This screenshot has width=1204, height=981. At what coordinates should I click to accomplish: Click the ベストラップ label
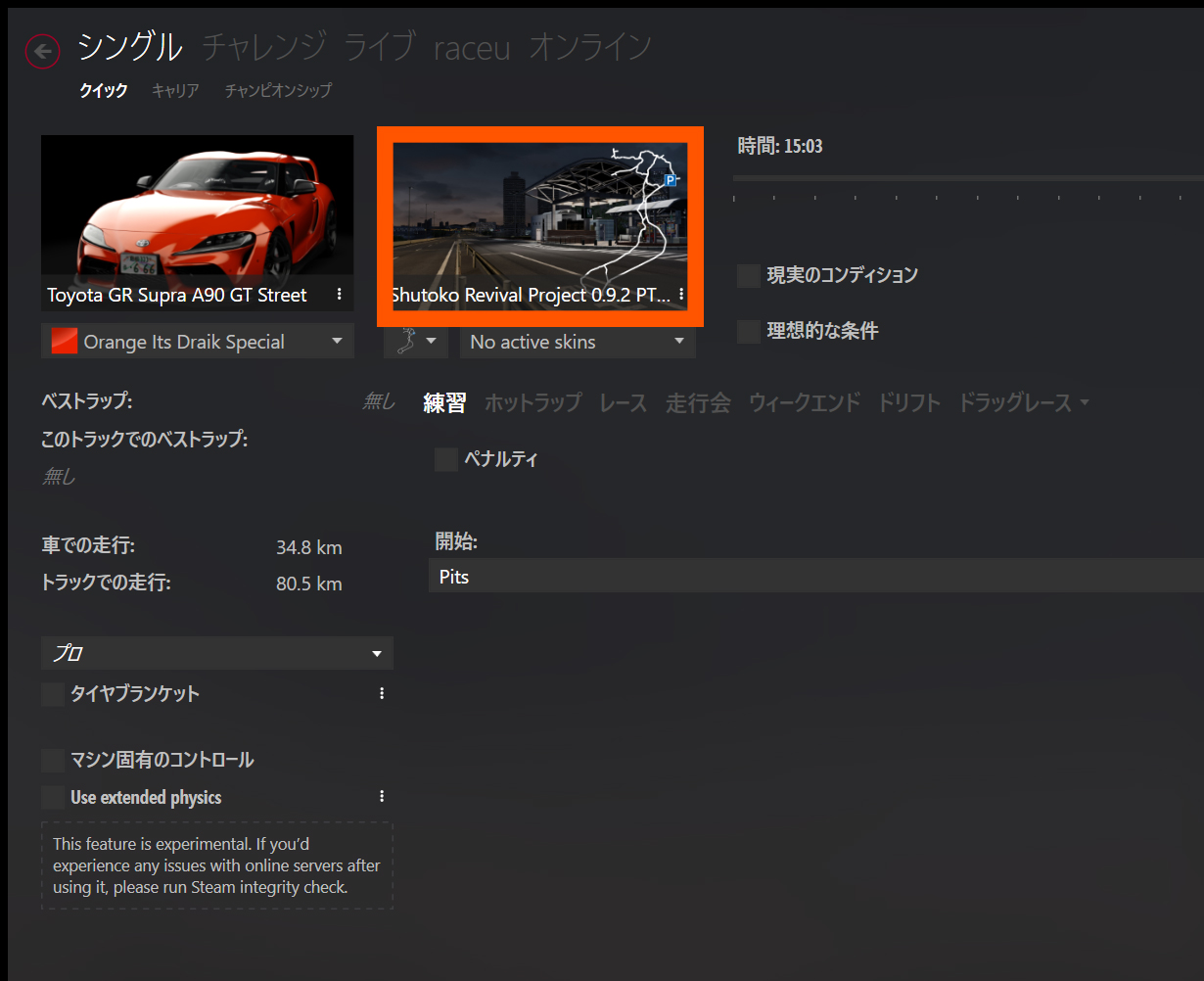click(x=87, y=400)
